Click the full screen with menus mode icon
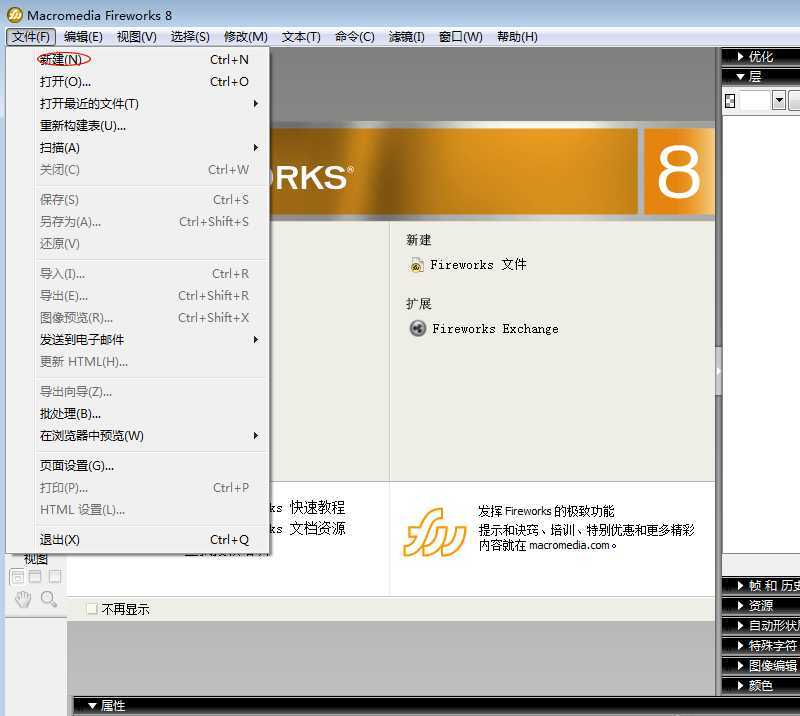The height and width of the screenshot is (716, 800). point(33,576)
